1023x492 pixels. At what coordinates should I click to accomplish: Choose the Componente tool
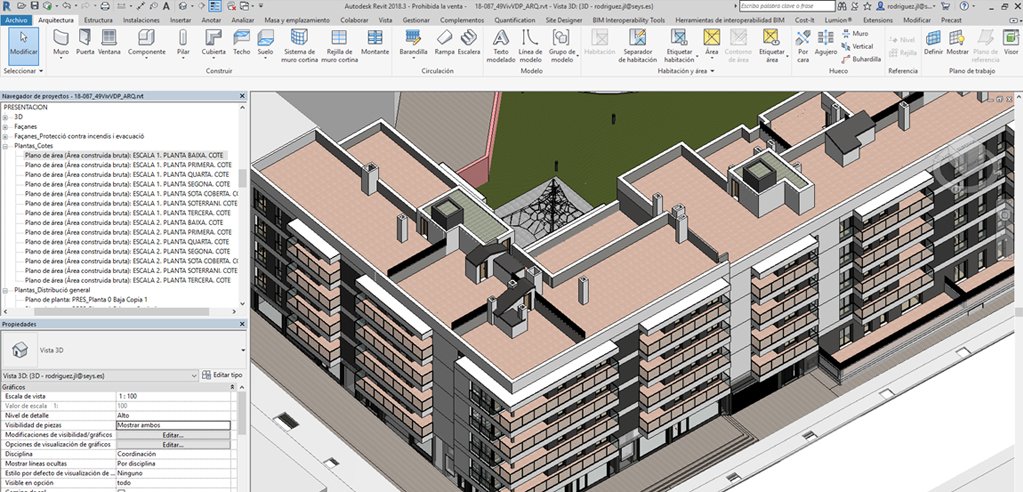tap(146, 43)
